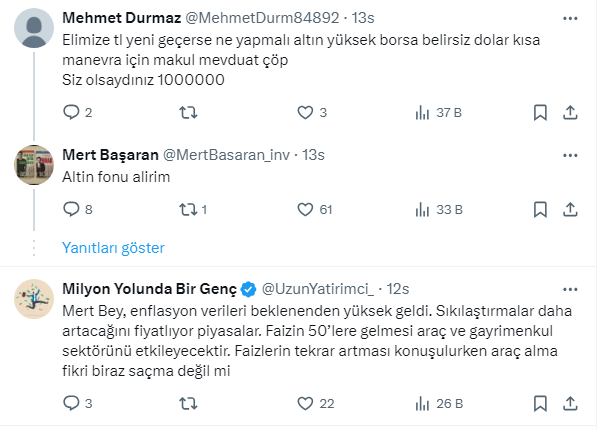Open the @MertBasaran_inv handle link
The image size is (603, 429).
pos(230,154)
